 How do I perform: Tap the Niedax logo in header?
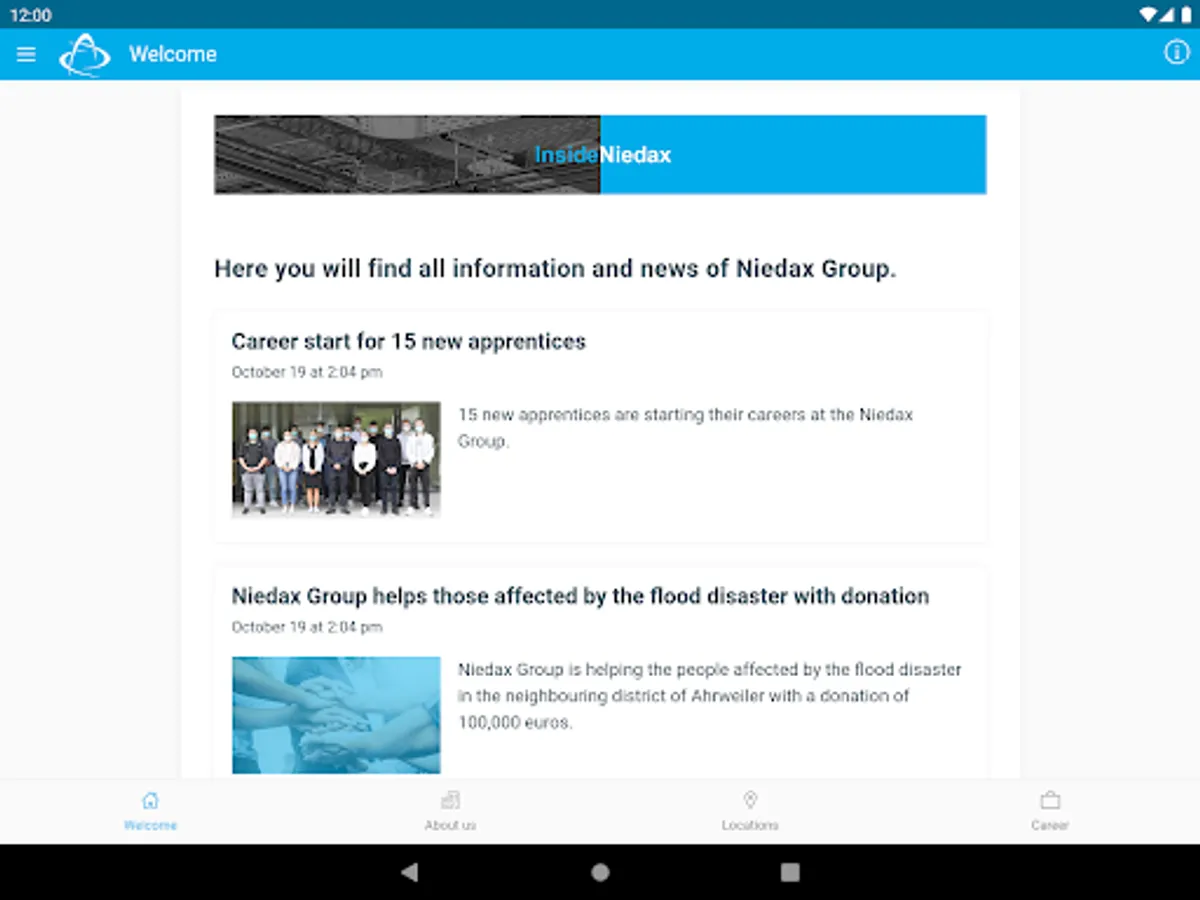point(85,54)
